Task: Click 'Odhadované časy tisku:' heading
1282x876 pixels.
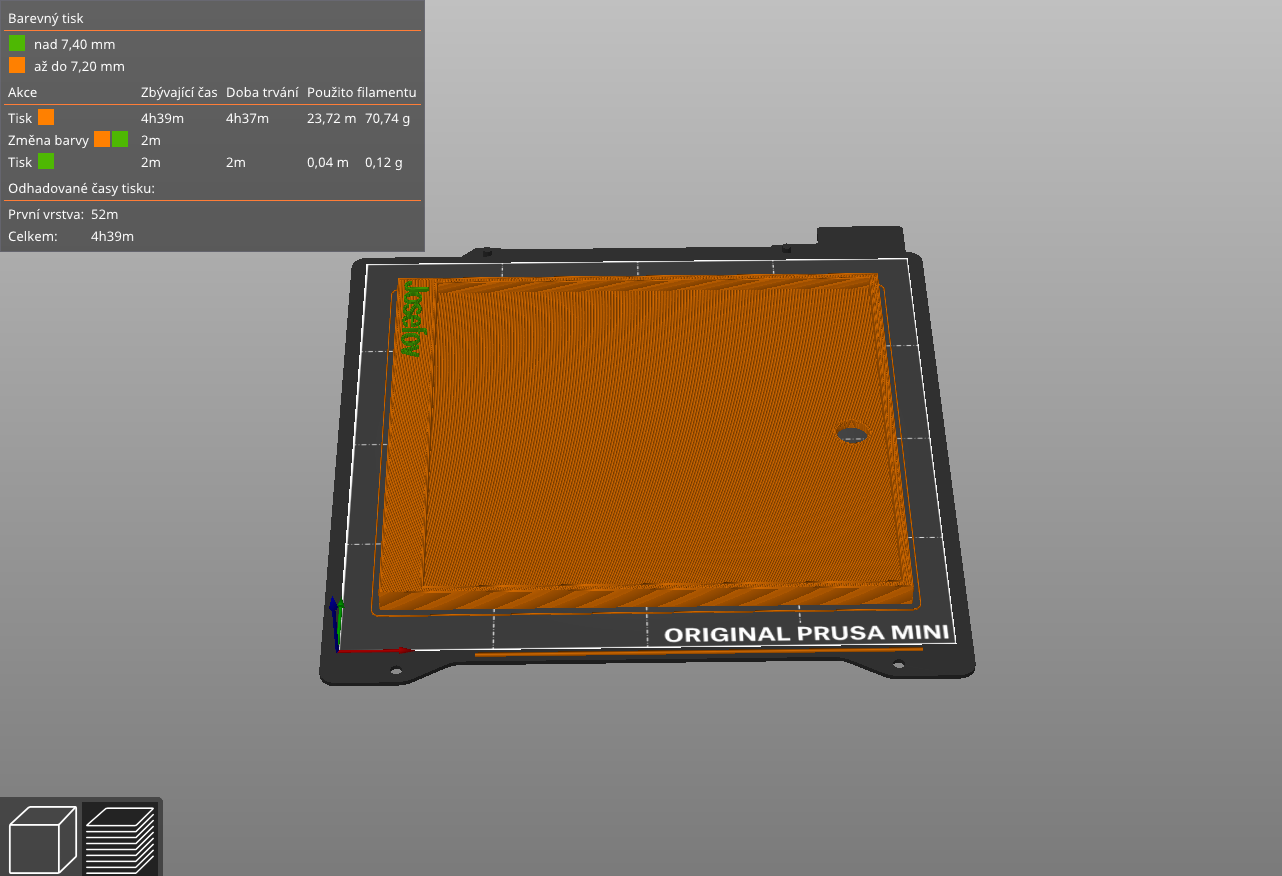Action: point(81,188)
